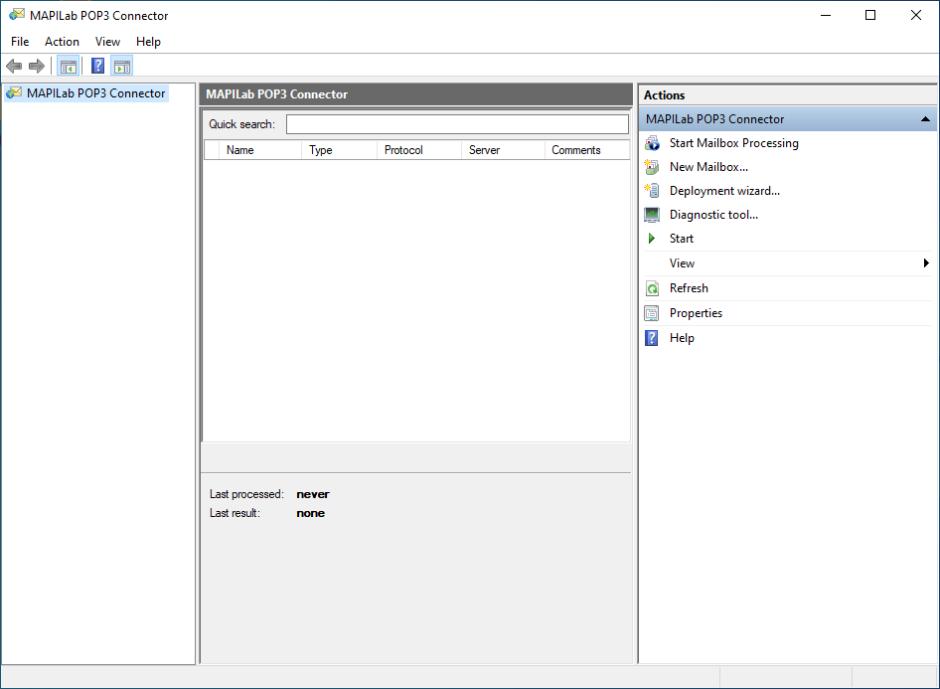Click the 'none' Last result value
Image resolution: width=940 pixels, height=689 pixels.
pyautogui.click(x=311, y=513)
